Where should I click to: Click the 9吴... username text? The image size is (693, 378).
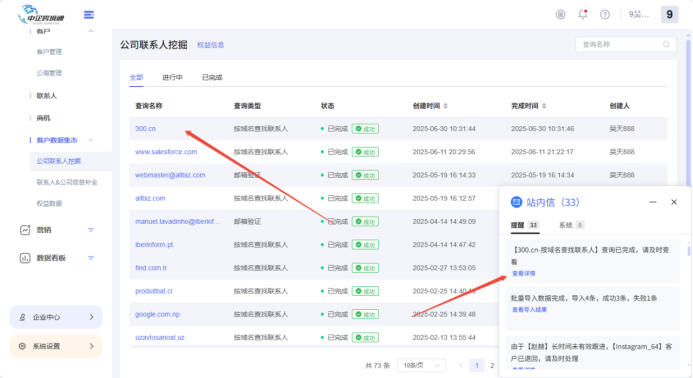[639, 15]
